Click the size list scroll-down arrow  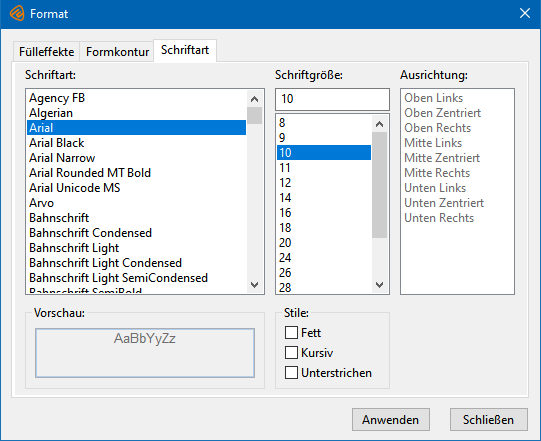(x=380, y=285)
